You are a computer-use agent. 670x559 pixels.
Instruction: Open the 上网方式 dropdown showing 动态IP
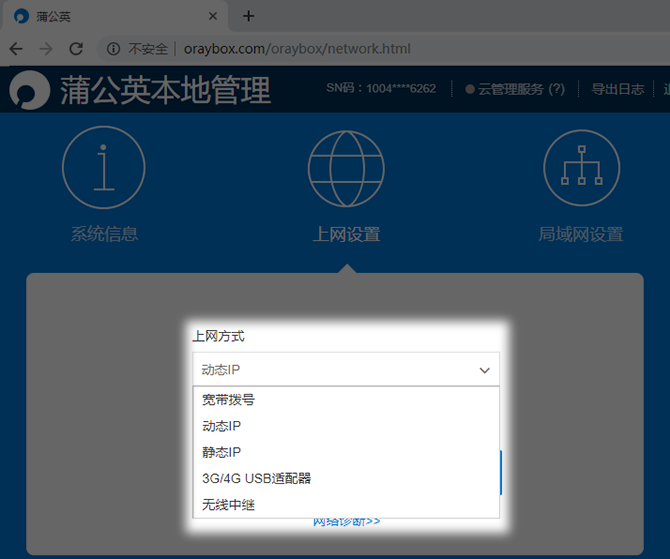[346, 369]
